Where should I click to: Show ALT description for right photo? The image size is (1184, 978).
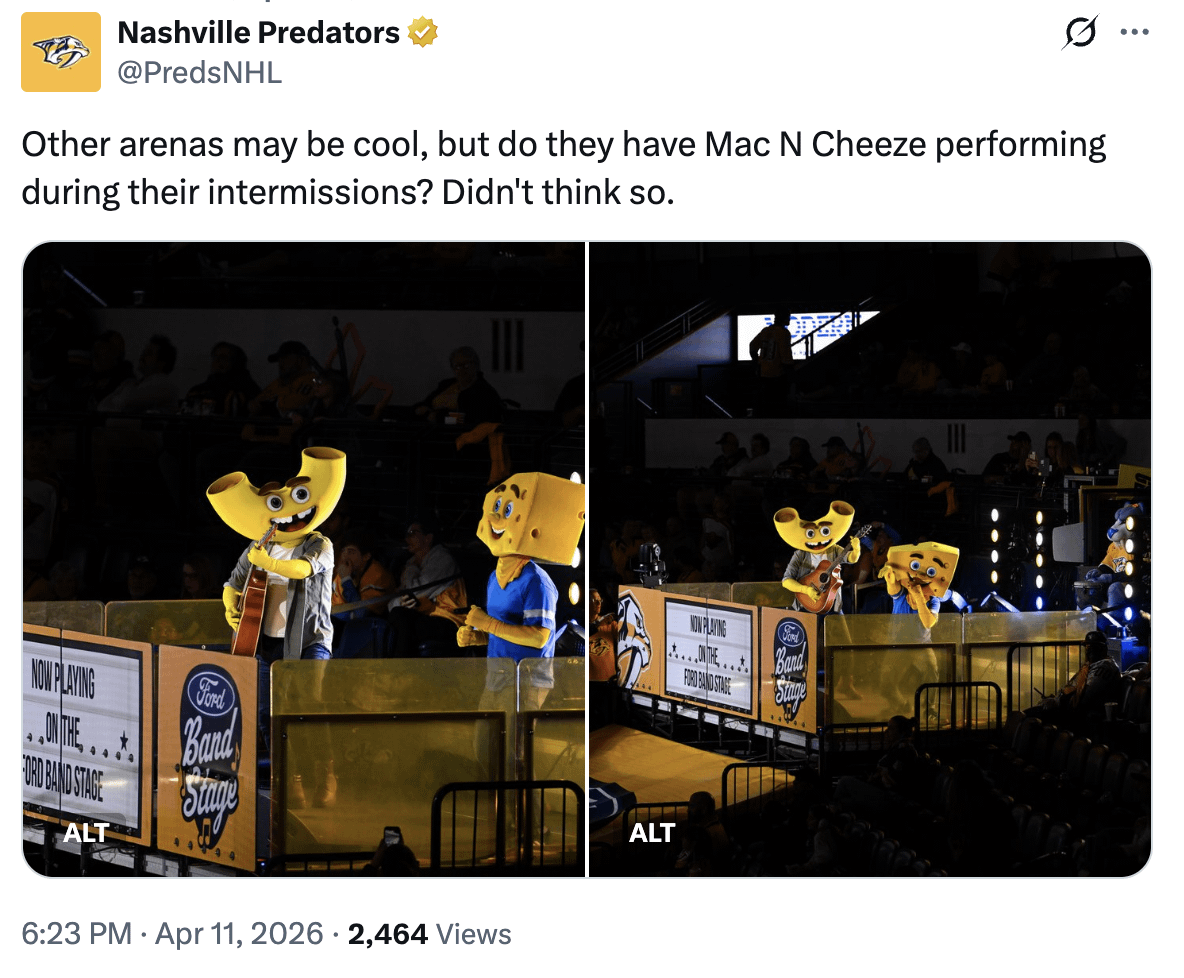652,832
